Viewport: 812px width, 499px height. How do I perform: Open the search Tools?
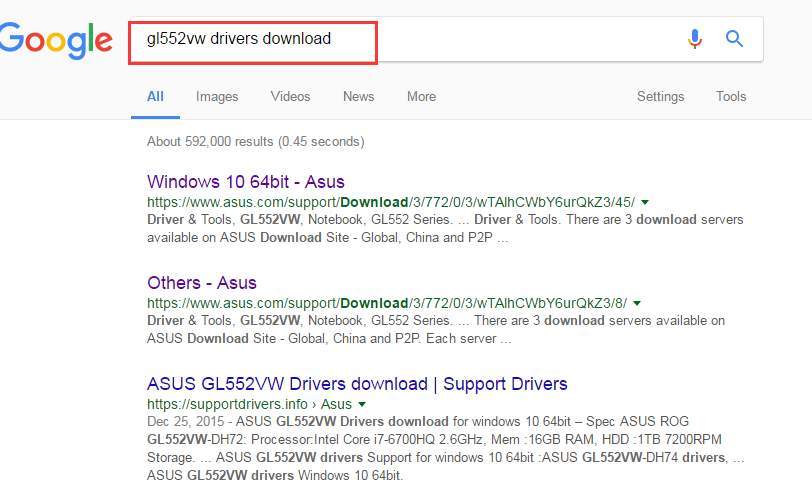point(731,96)
